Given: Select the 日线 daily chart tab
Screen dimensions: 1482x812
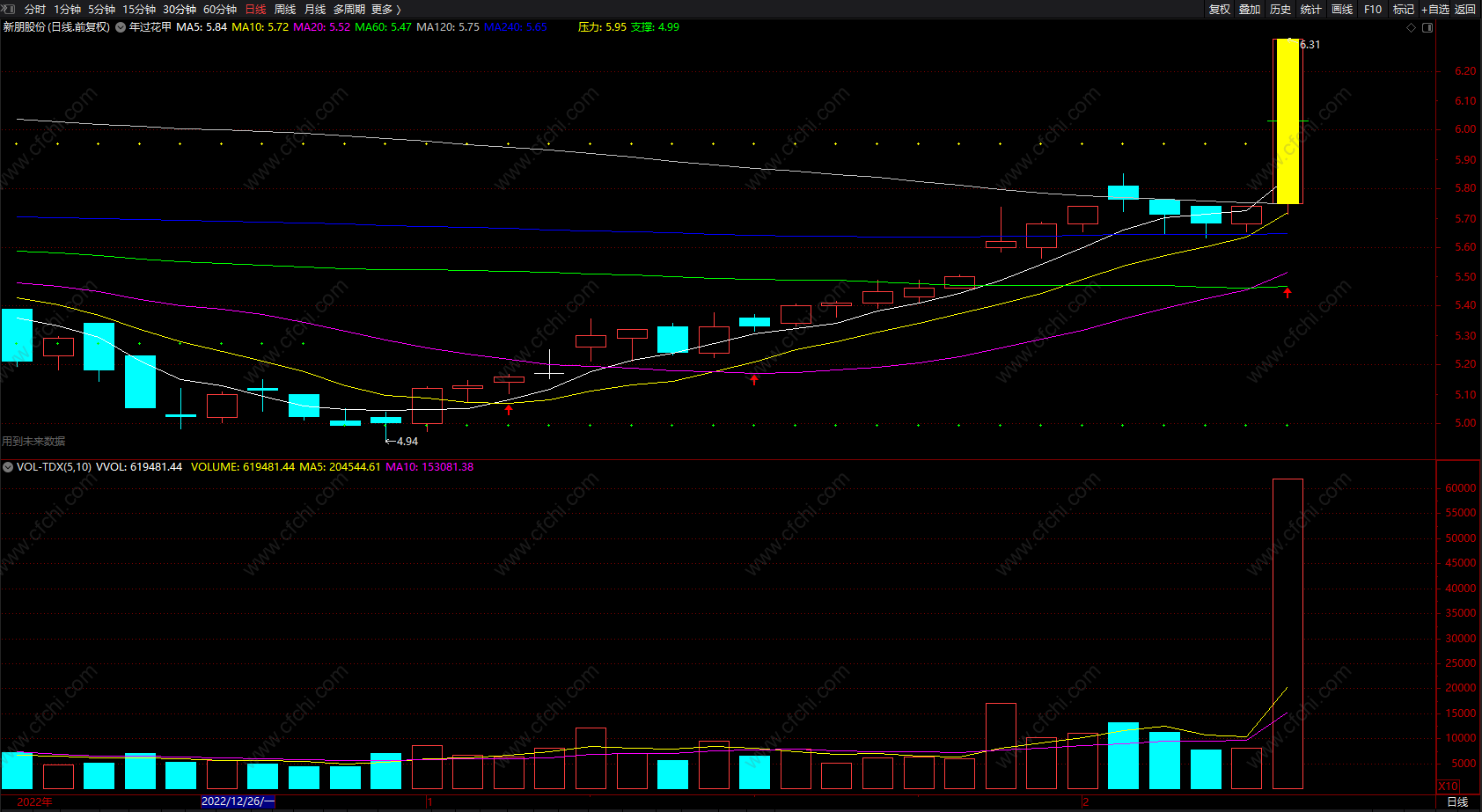Looking at the screenshot, I should (255, 9).
